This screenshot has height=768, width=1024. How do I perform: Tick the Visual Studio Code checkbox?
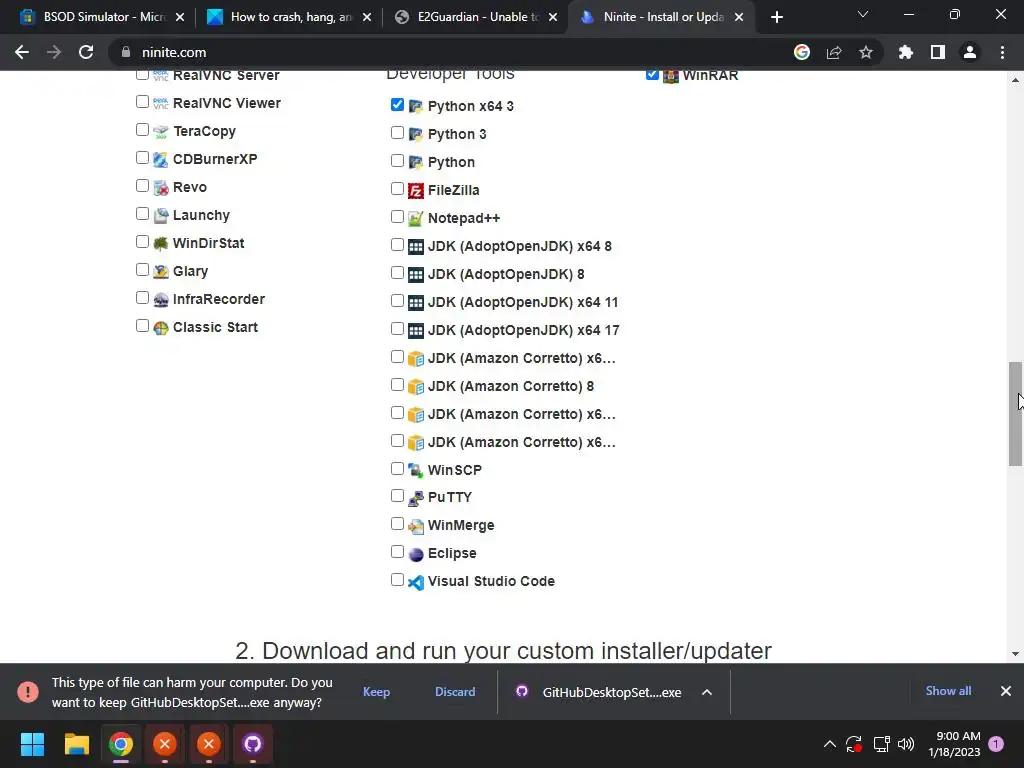coord(397,580)
